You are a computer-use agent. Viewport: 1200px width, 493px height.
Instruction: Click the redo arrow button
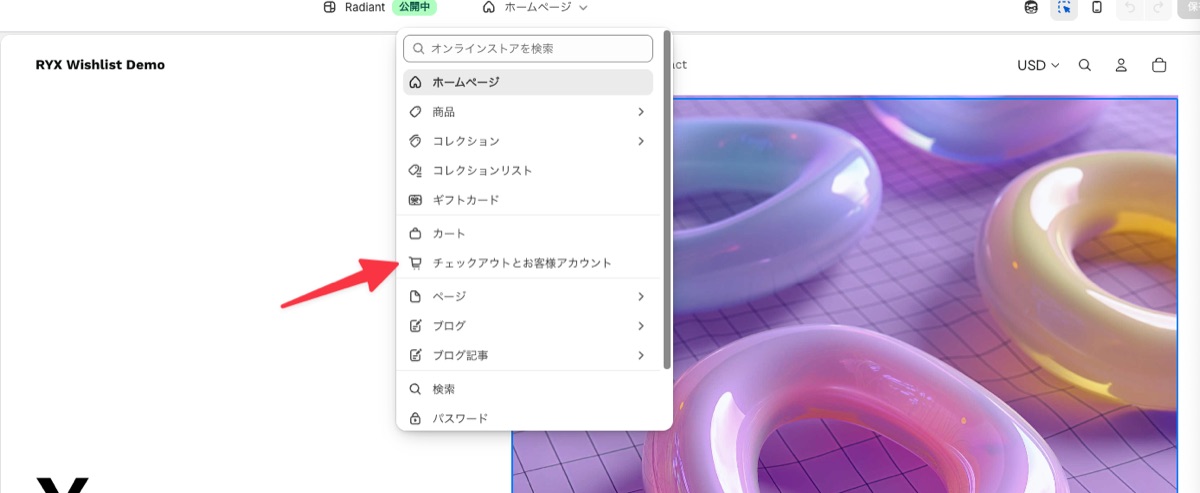tap(1158, 8)
